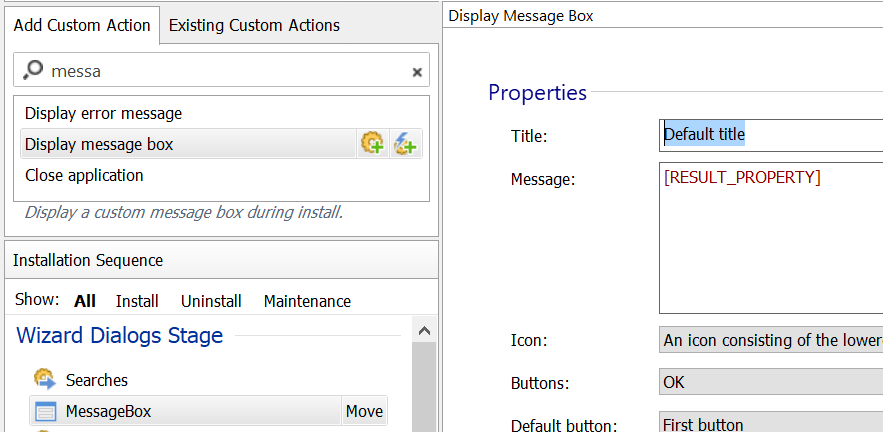
Task: Click the Title input with Default title
Action: pyautogui.click(x=770, y=135)
